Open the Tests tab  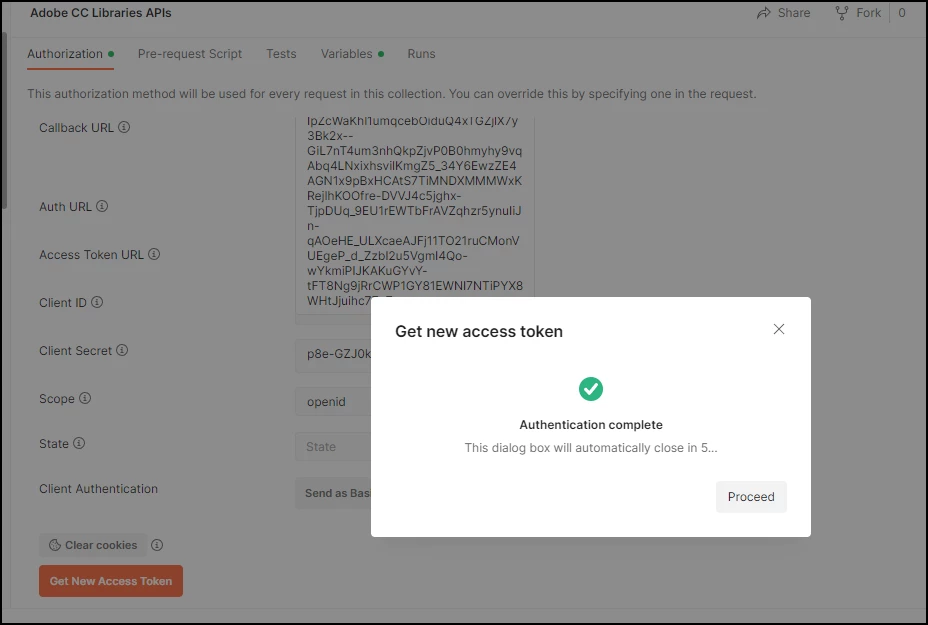[x=281, y=54]
